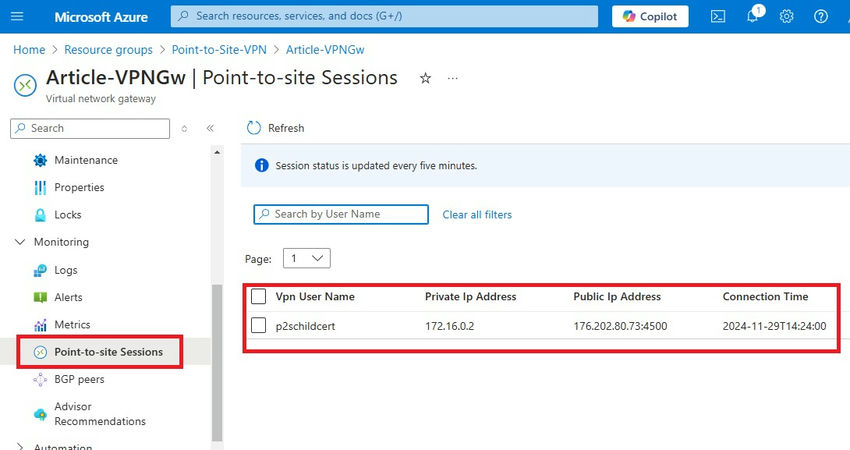The width and height of the screenshot is (850, 450).
Task: Check the p2schildcert session row
Action: pos(259,325)
